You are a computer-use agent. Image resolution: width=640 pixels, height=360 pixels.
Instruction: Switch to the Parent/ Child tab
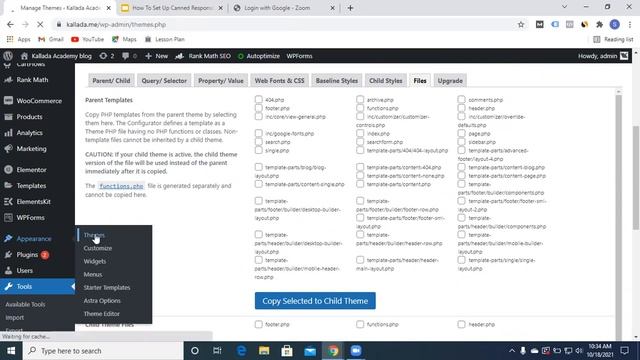pos(111,81)
